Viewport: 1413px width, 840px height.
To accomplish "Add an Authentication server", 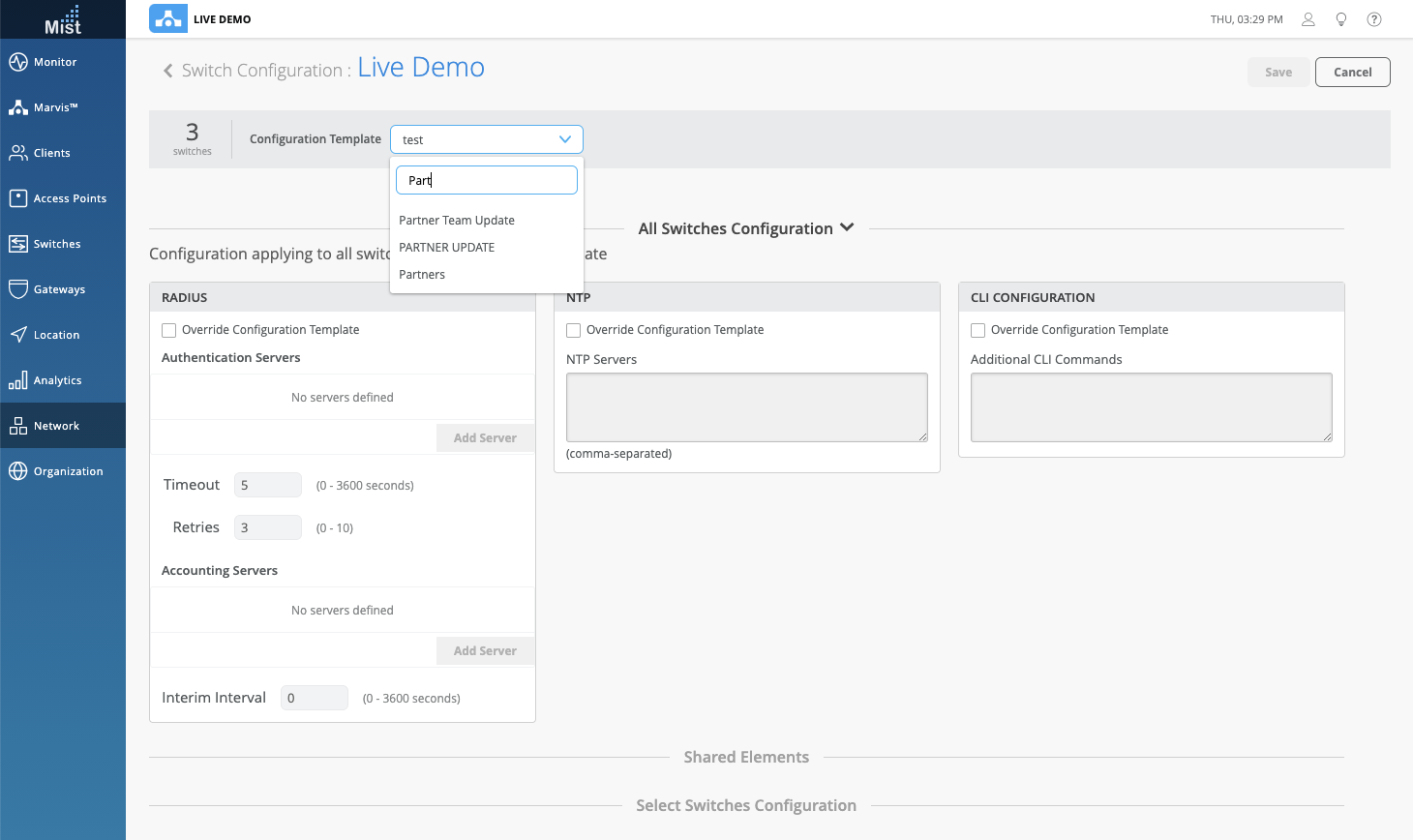I will point(485,438).
